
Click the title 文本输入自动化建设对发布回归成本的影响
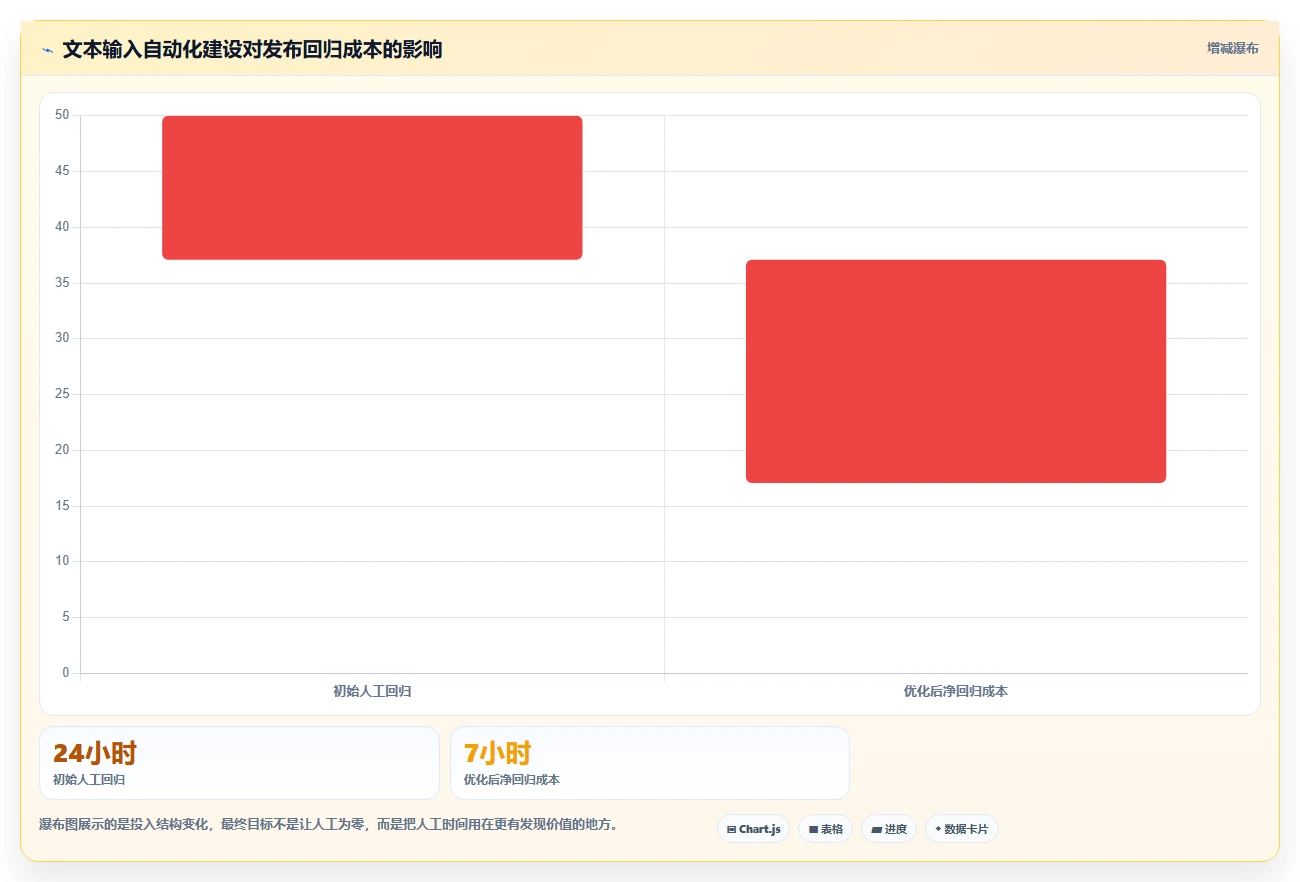[x=252, y=49]
